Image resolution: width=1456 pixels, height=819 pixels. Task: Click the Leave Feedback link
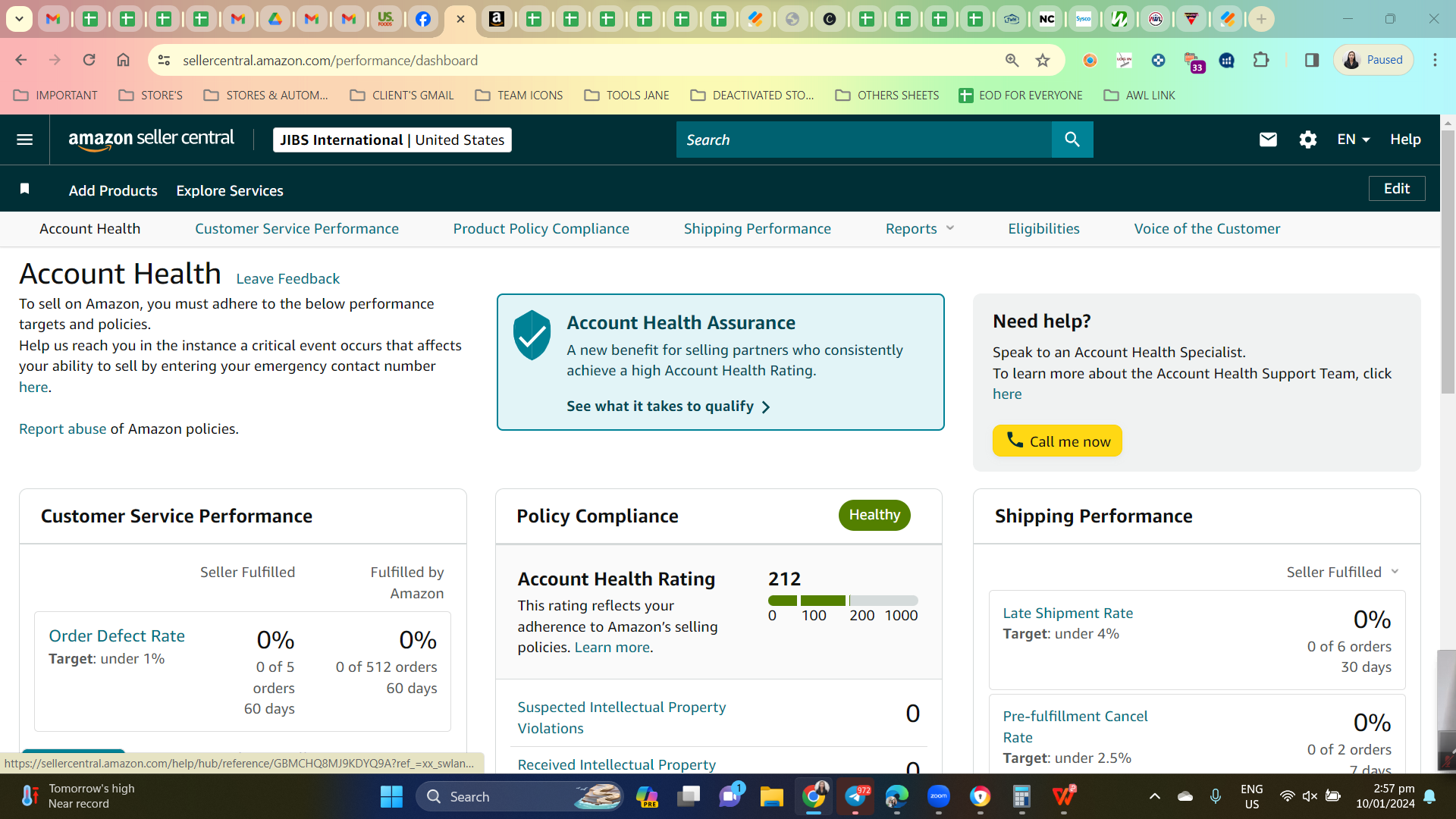287,279
